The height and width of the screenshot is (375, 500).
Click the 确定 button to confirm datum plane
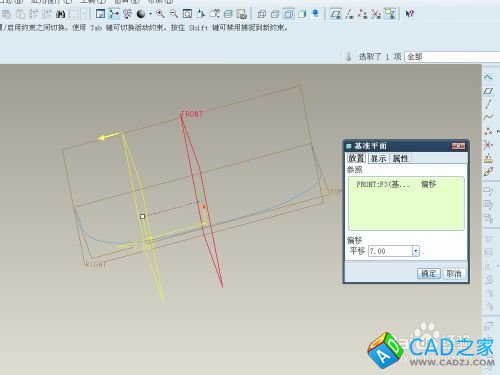(x=429, y=274)
